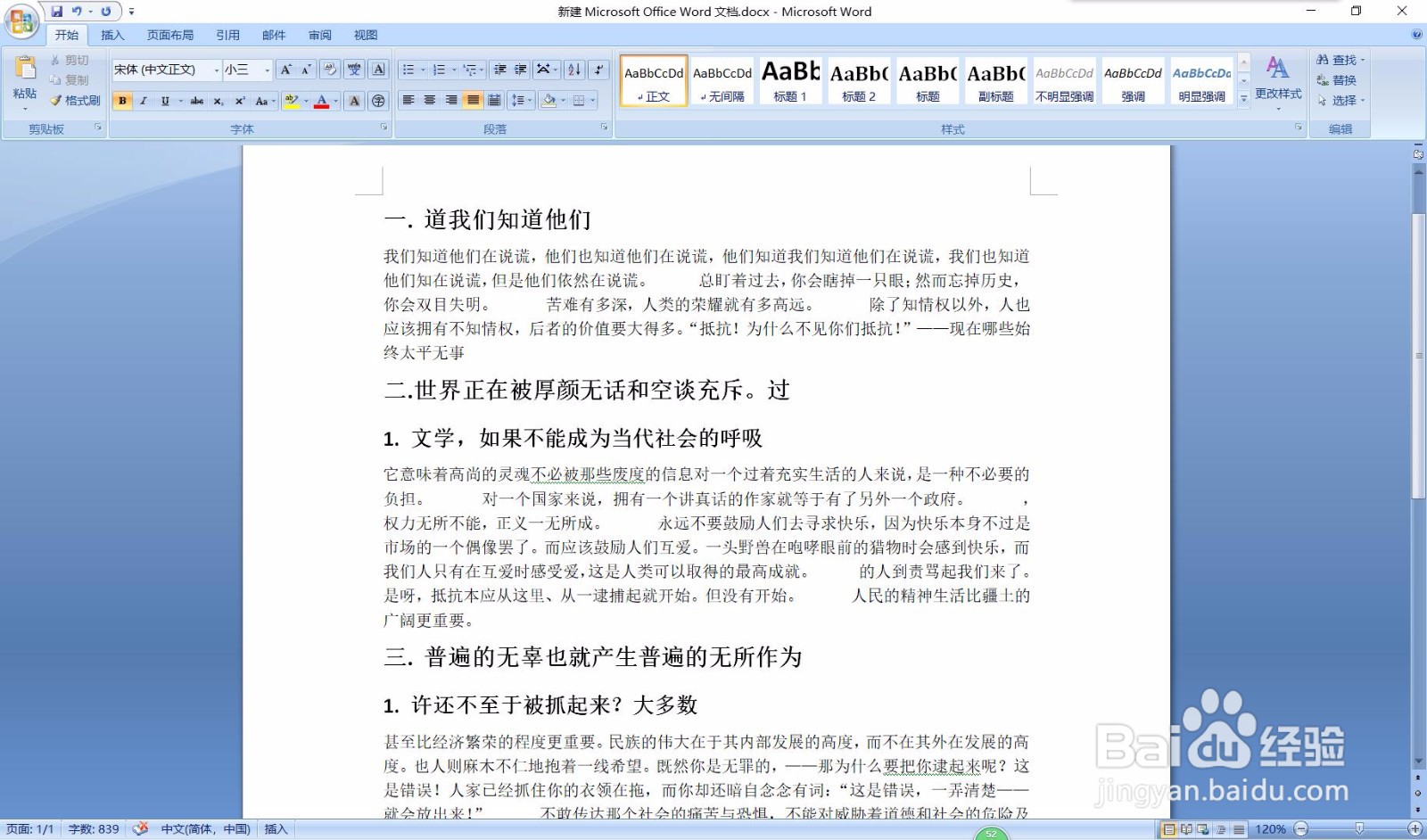Viewport: 1427px width, 840px height.
Task: Toggle italic formatting
Action: (144, 101)
